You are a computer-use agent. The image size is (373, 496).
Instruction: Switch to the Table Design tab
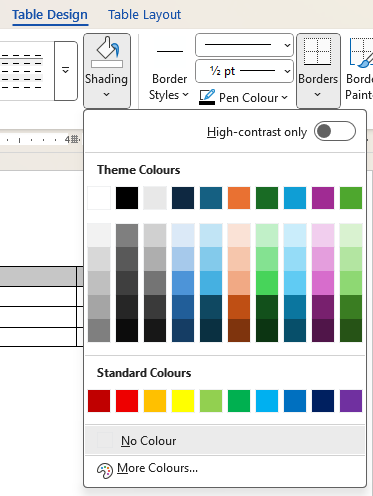50,15
